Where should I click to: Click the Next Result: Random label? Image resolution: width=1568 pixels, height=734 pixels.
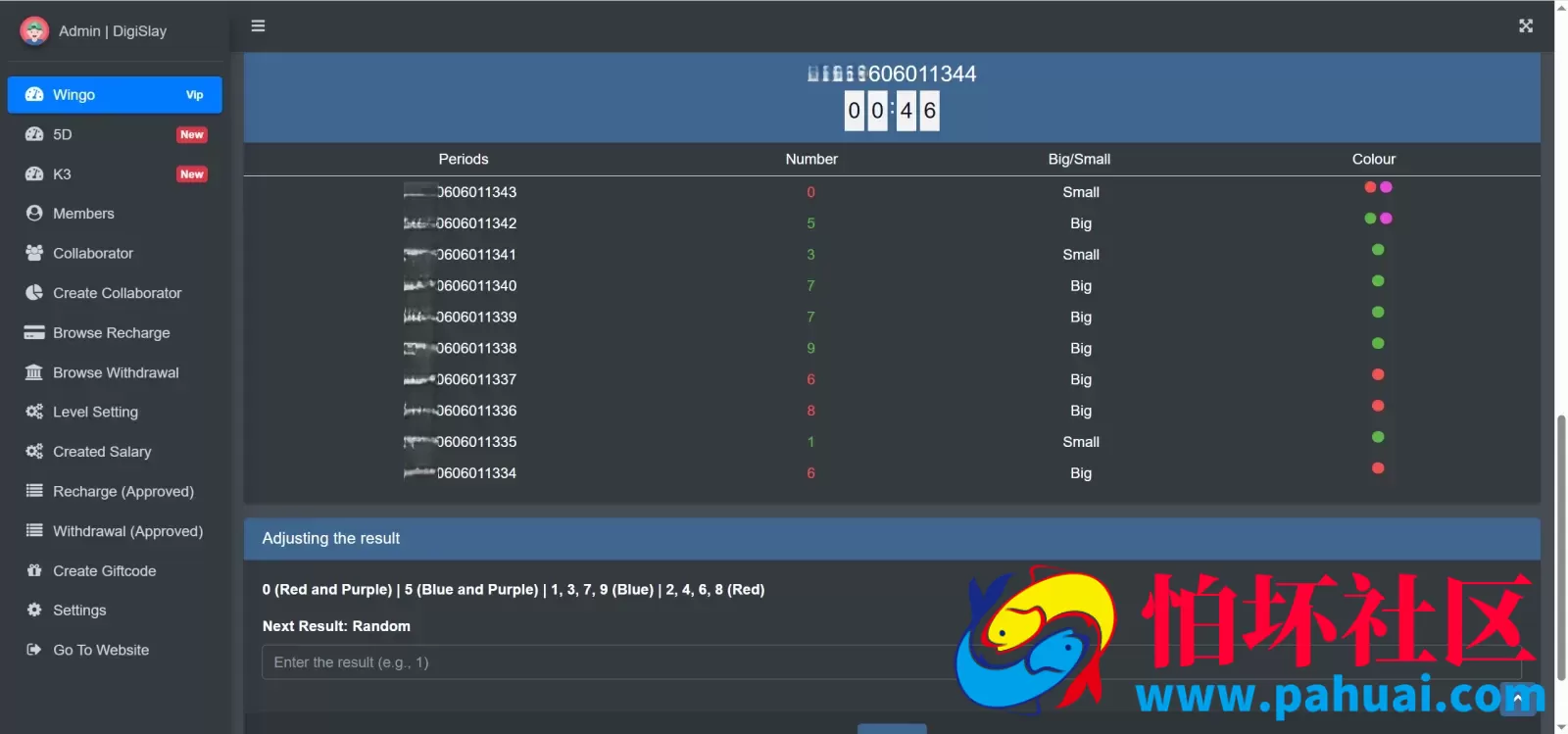click(x=336, y=626)
